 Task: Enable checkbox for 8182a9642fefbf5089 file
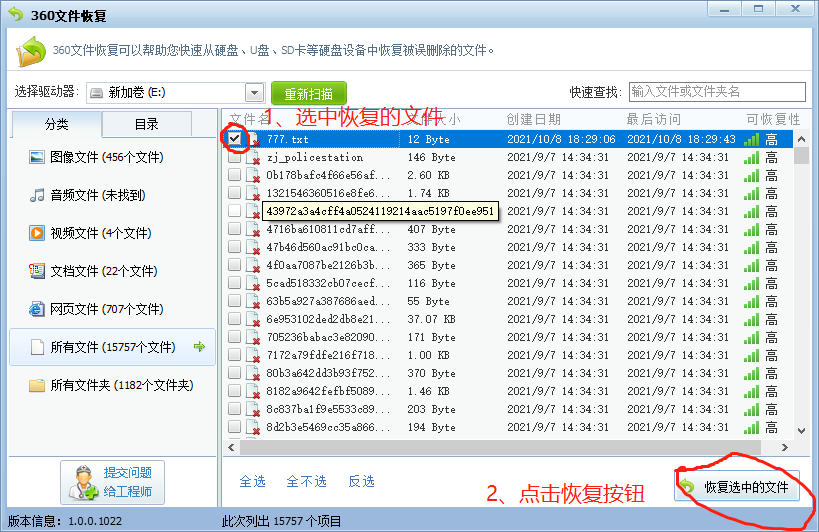[235, 391]
